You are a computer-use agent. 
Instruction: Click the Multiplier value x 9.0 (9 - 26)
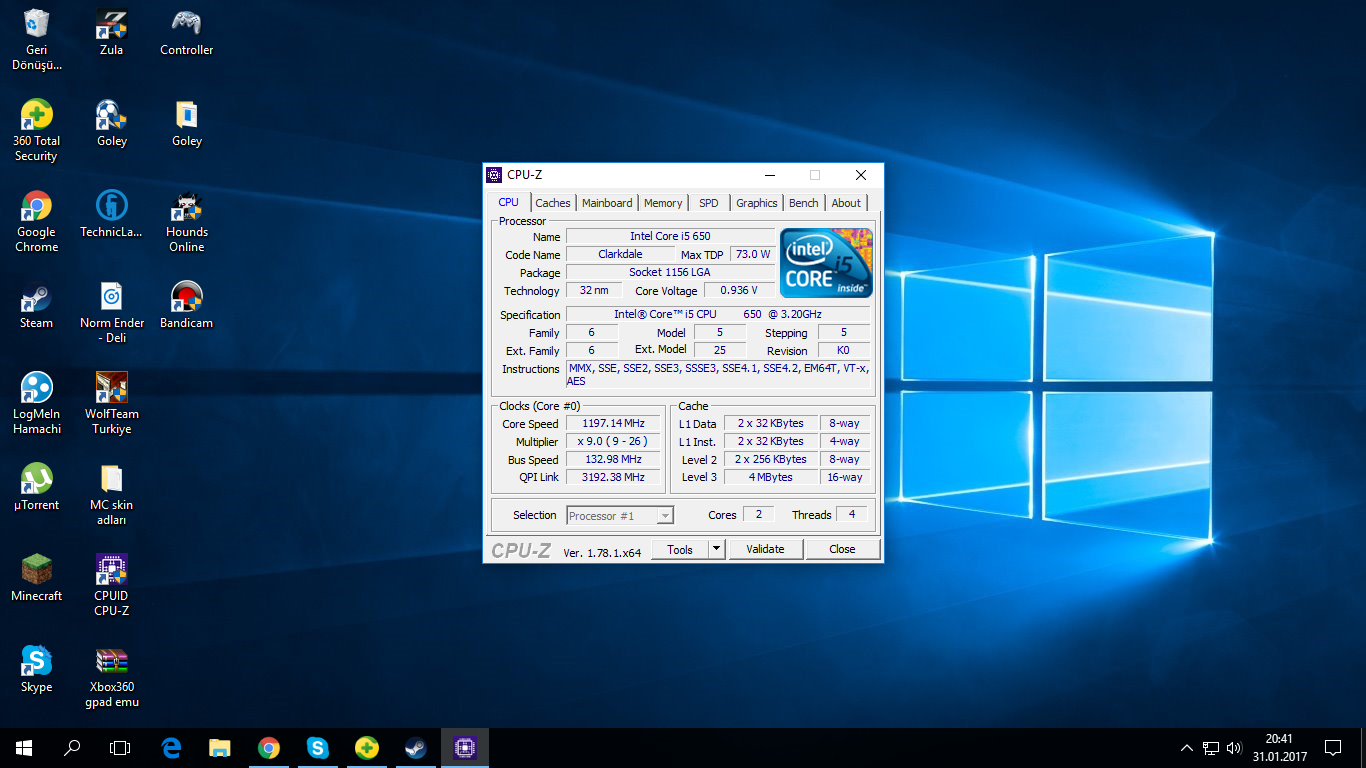point(613,441)
